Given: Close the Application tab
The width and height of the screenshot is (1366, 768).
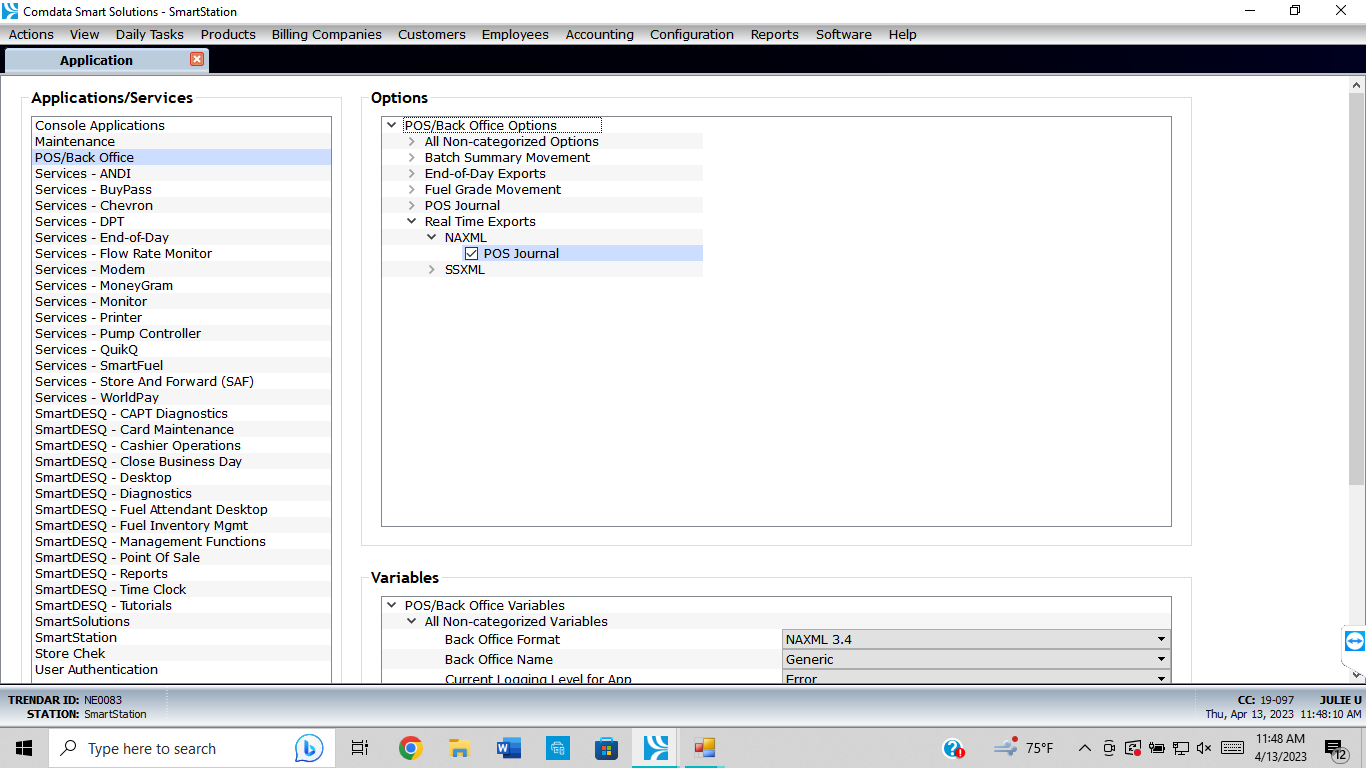Looking at the screenshot, I should (197, 60).
